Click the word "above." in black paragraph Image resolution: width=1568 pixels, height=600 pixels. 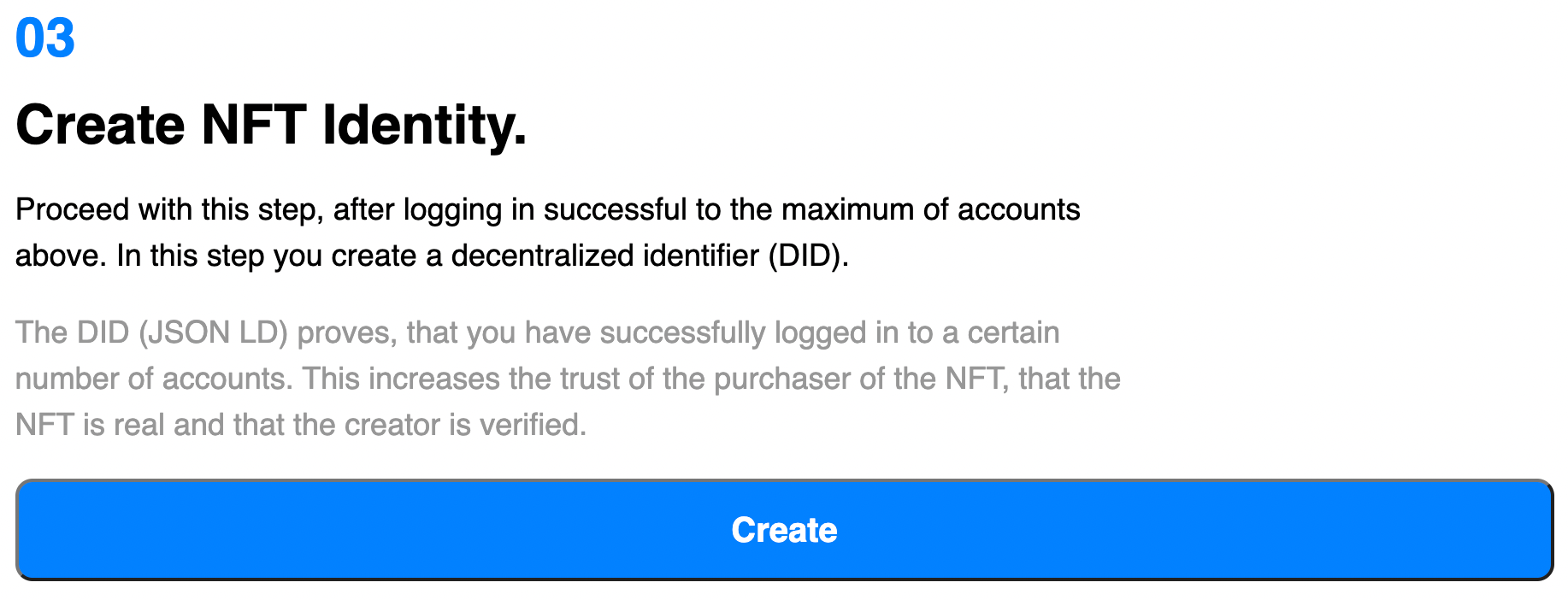[x=61, y=256]
